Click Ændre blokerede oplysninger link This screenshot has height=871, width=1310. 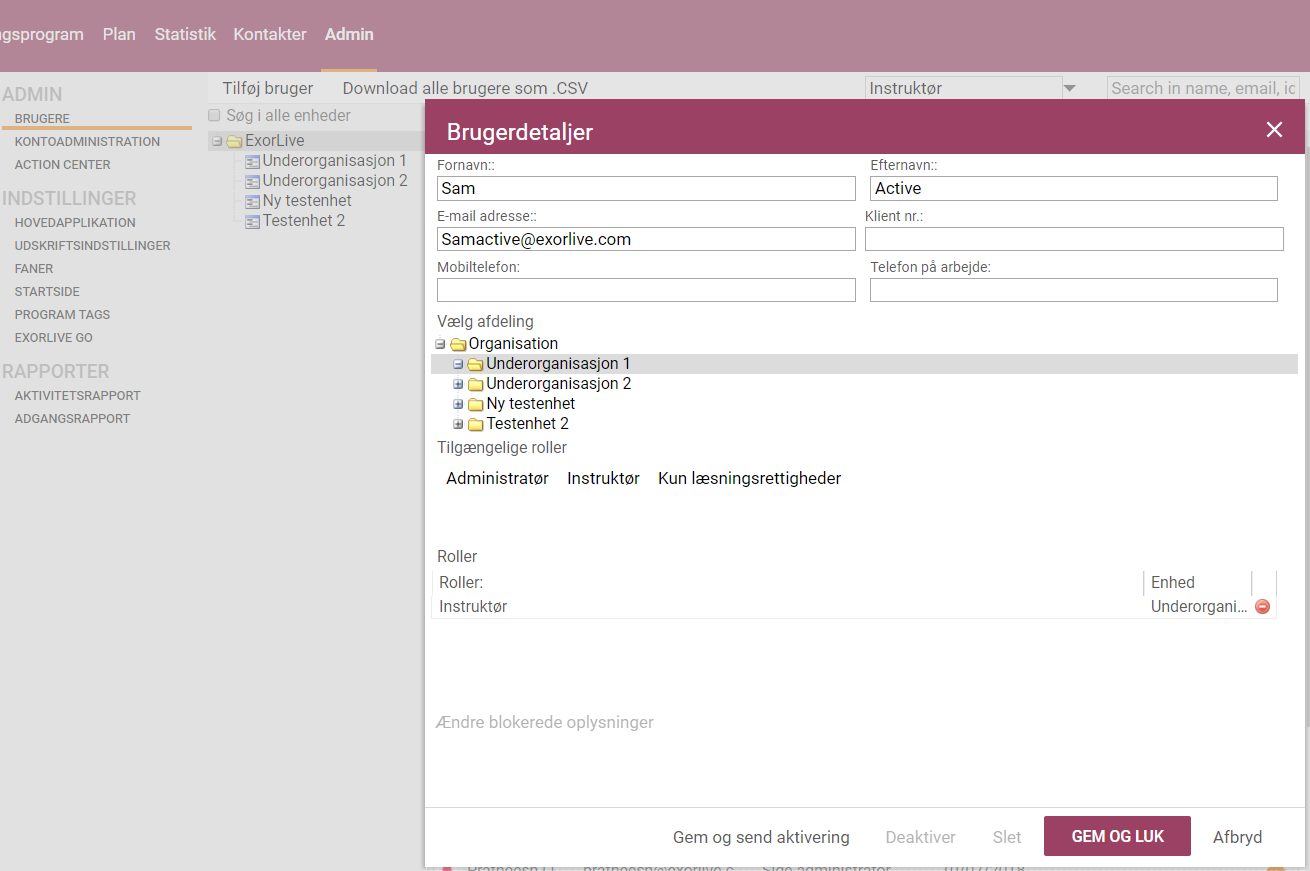pyautogui.click(x=545, y=722)
